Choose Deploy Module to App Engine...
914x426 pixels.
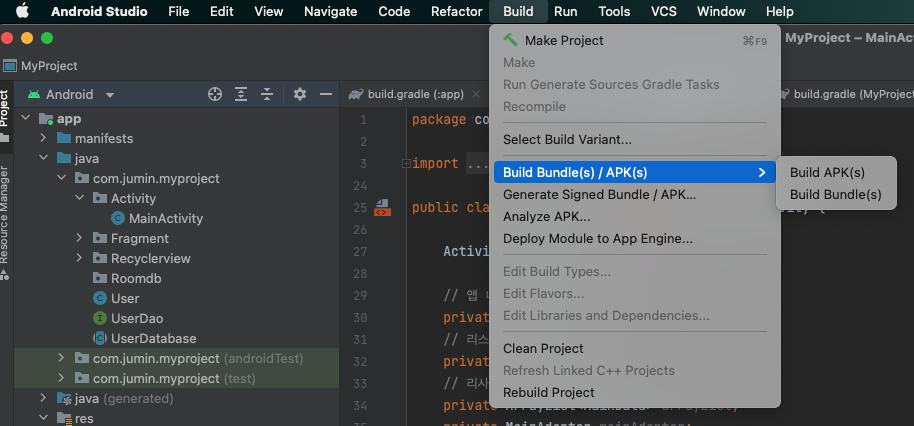click(x=635, y=239)
